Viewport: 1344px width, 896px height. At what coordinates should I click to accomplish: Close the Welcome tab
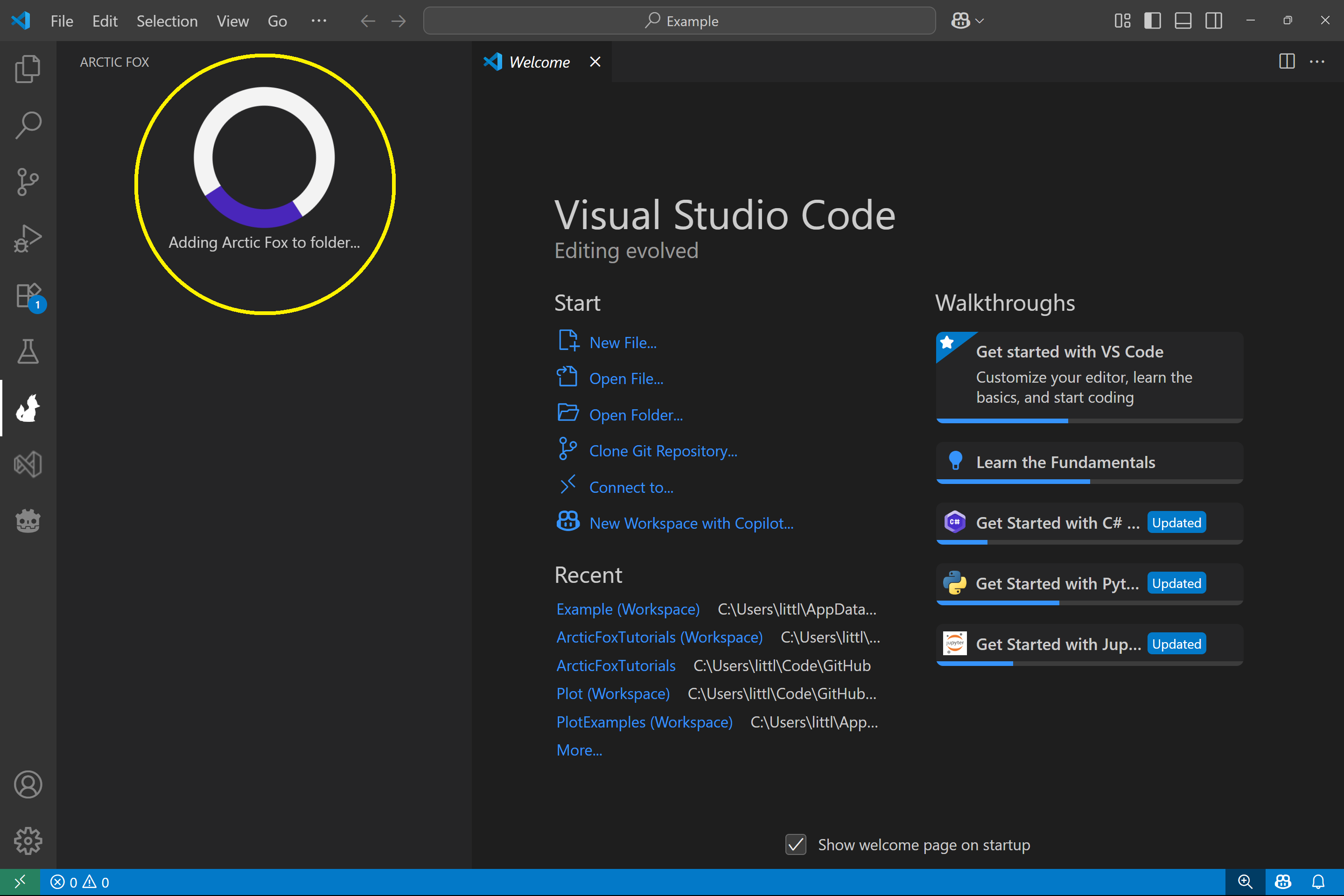[x=595, y=62]
